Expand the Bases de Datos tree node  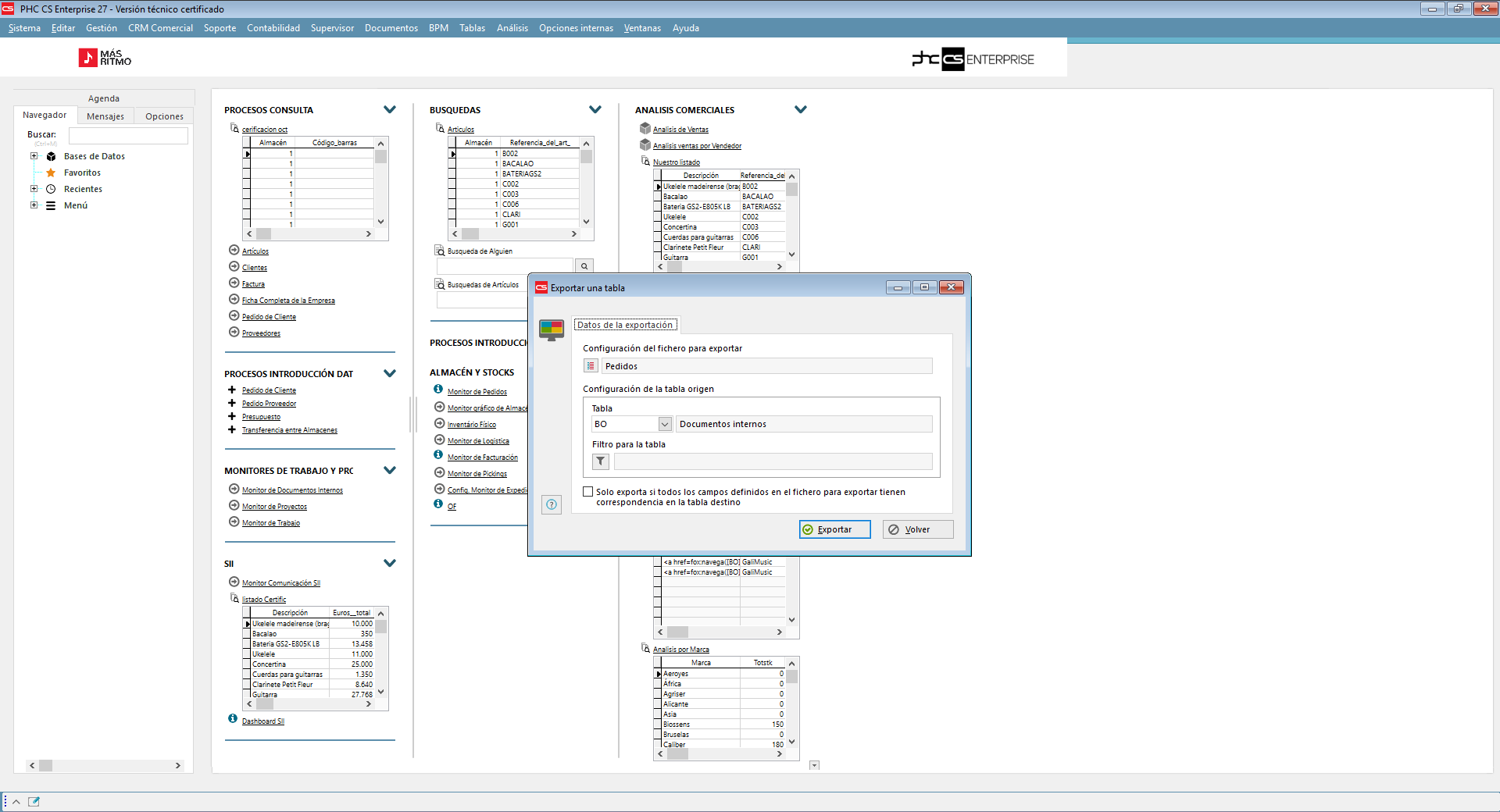click(34, 156)
